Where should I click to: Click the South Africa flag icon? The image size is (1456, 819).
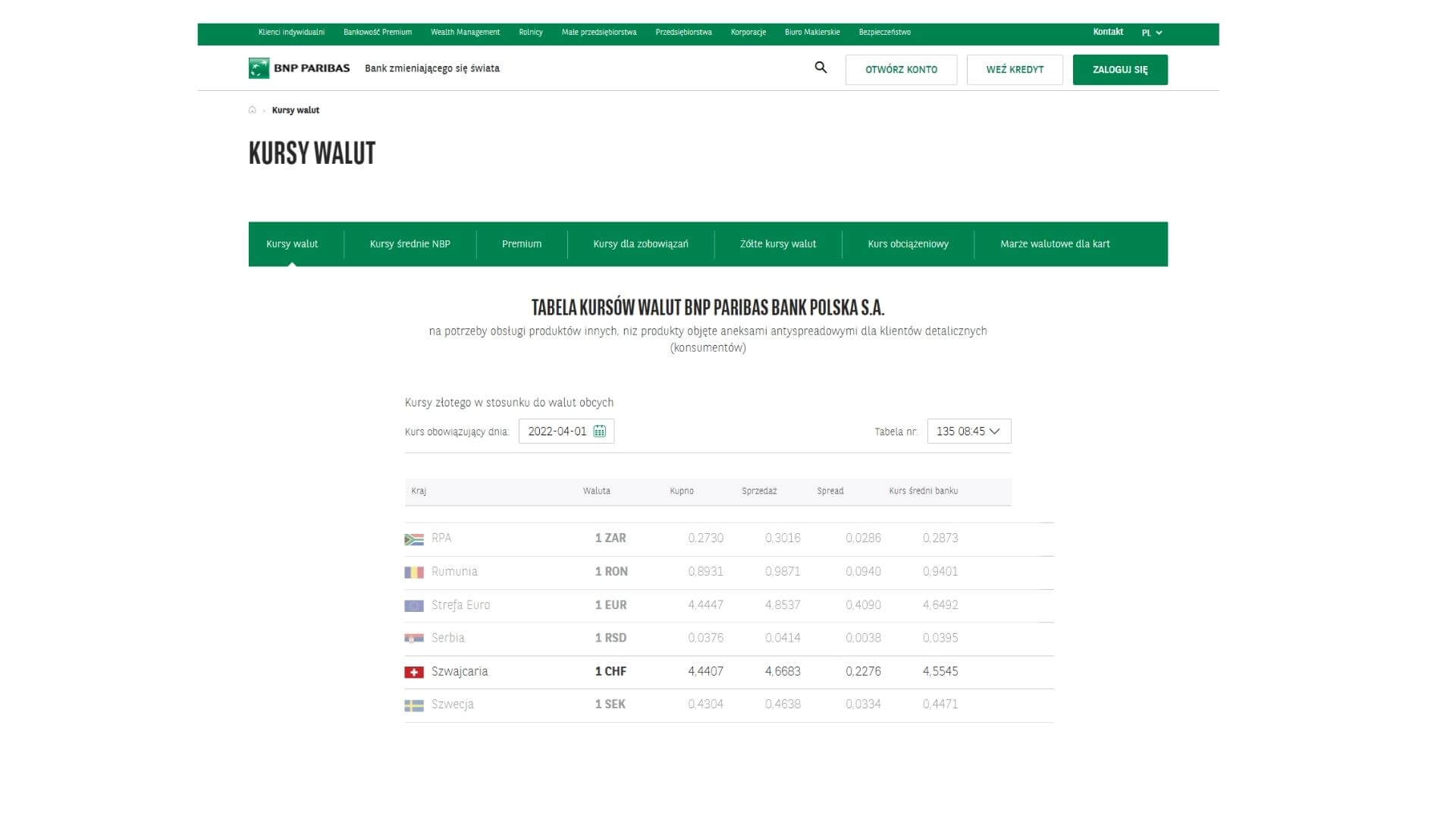(x=414, y=539)
